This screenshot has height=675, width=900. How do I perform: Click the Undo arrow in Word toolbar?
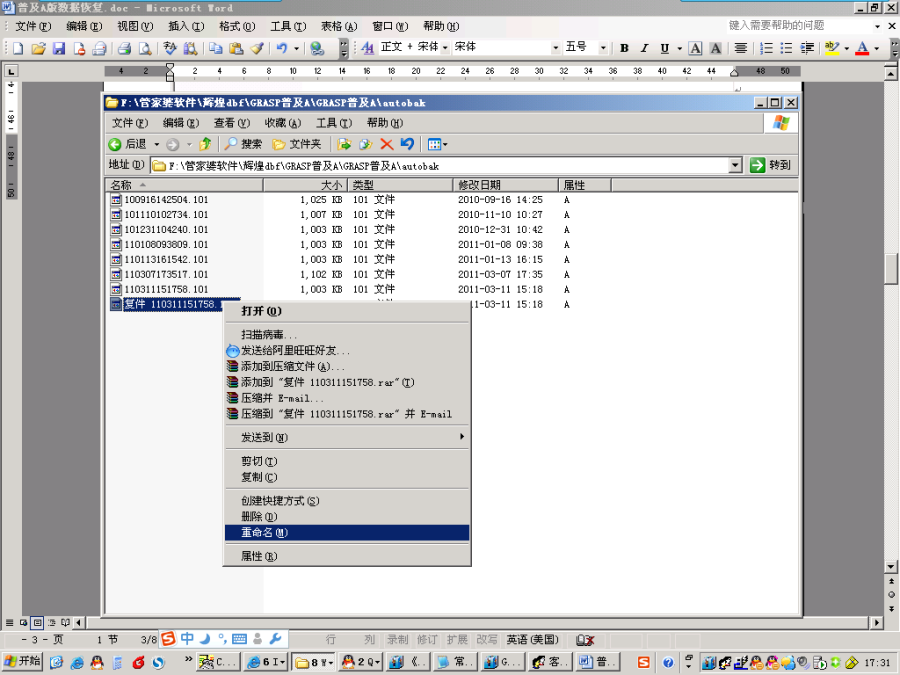[283, 48]
